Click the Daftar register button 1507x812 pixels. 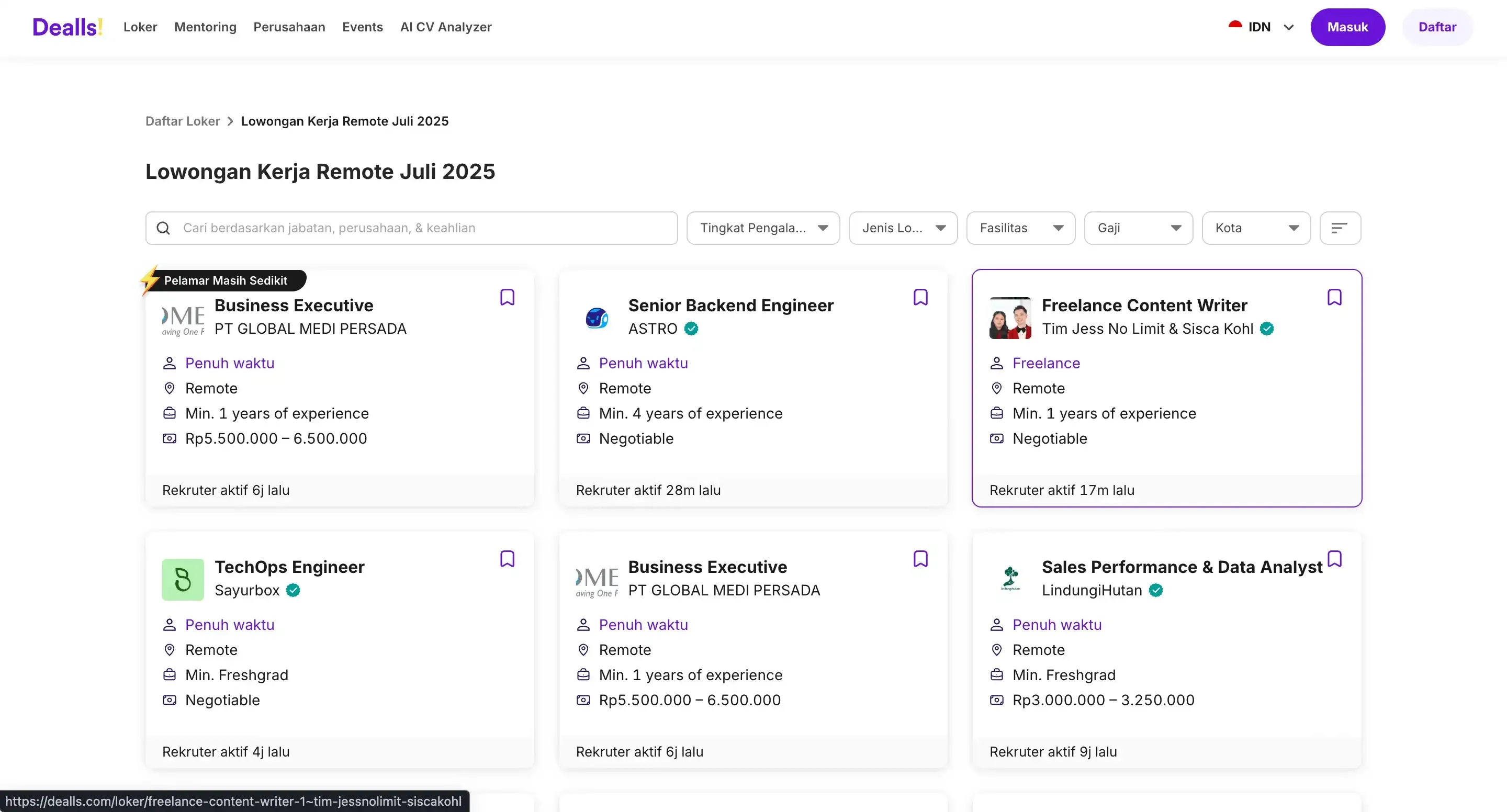[1437, 27]
